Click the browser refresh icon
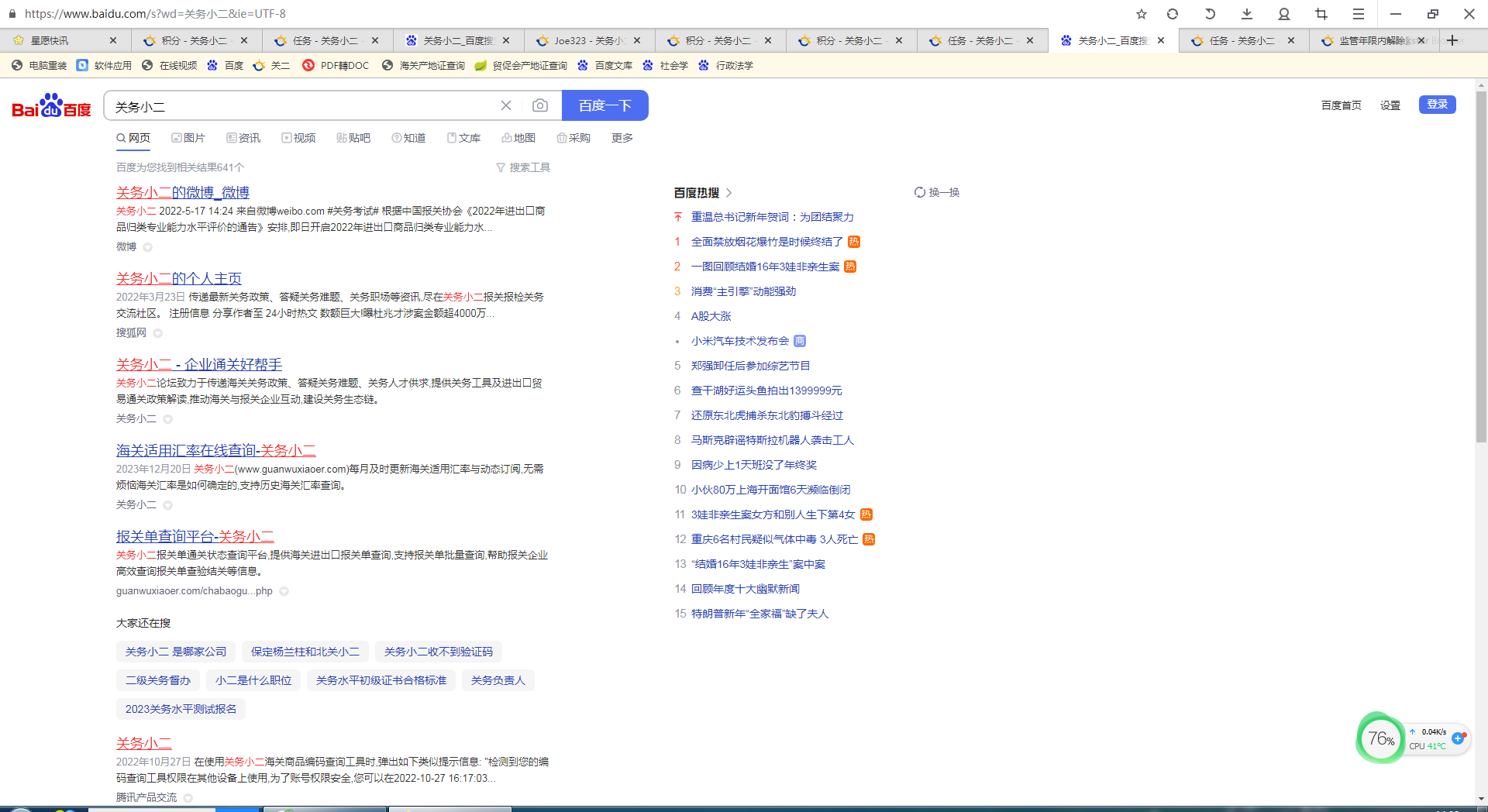Image resolution: width=1488 pixels, height=812 pixels. click(x=1173, y=14)
